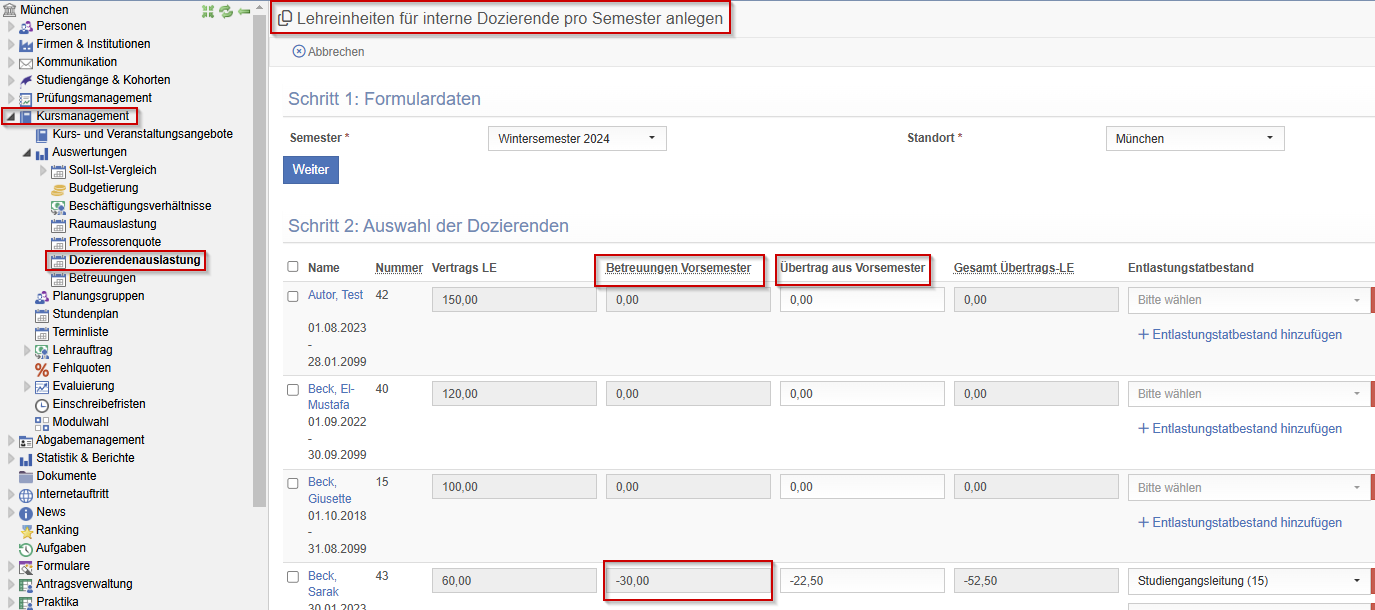1375x610 pixels.
Task: Open Stundenplan in the navigation tree
Action: click(85, 314)
